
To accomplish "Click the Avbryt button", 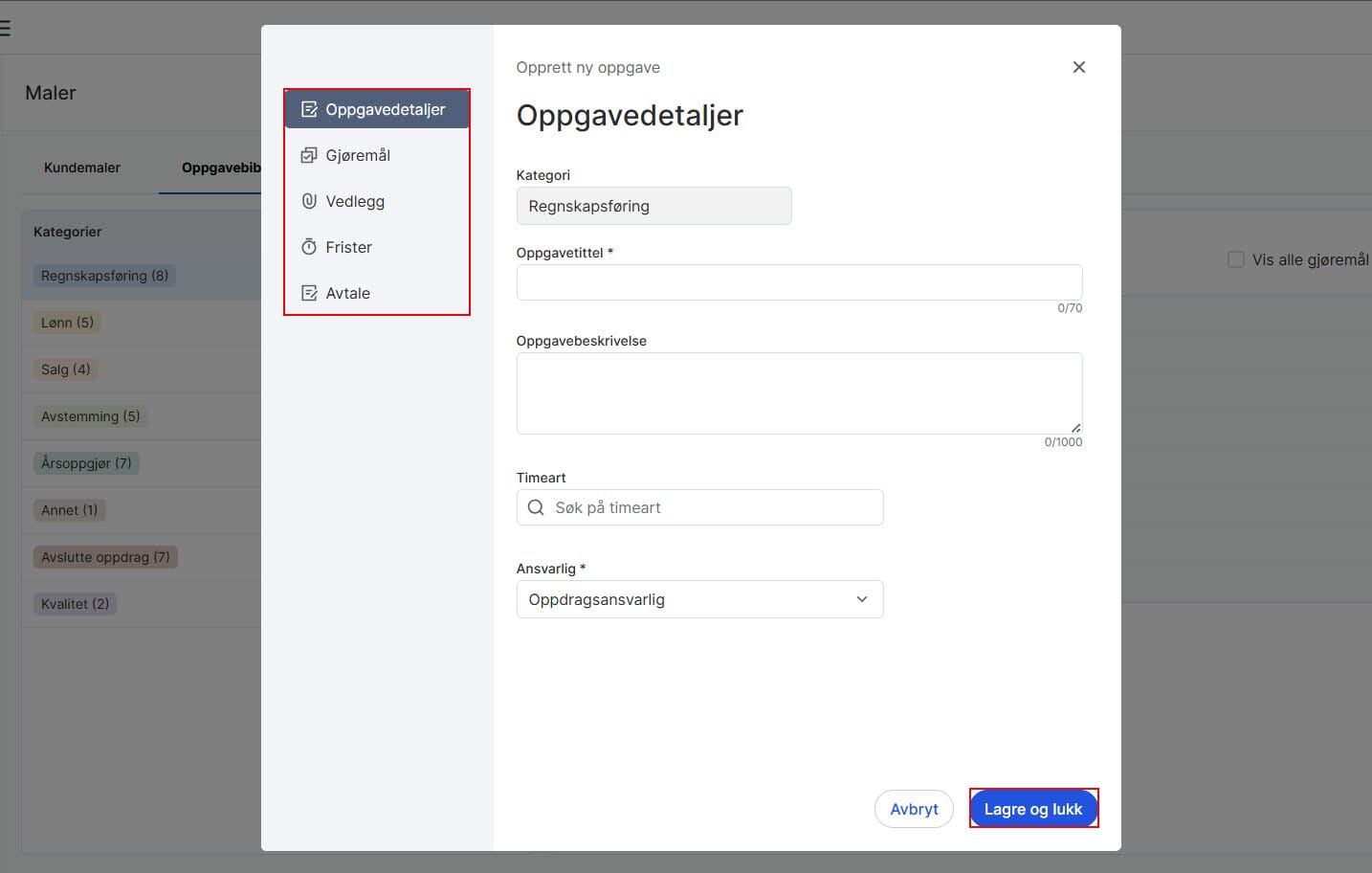I will point(914,809).
